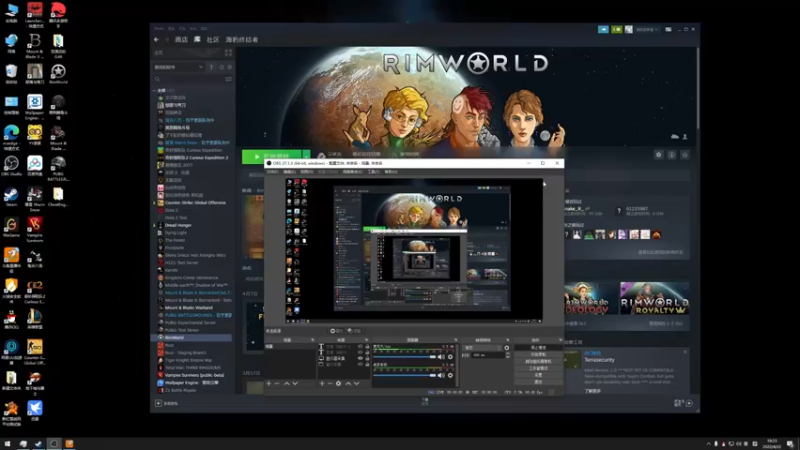Toggle visibility eye of second text source

pos(360,352)
